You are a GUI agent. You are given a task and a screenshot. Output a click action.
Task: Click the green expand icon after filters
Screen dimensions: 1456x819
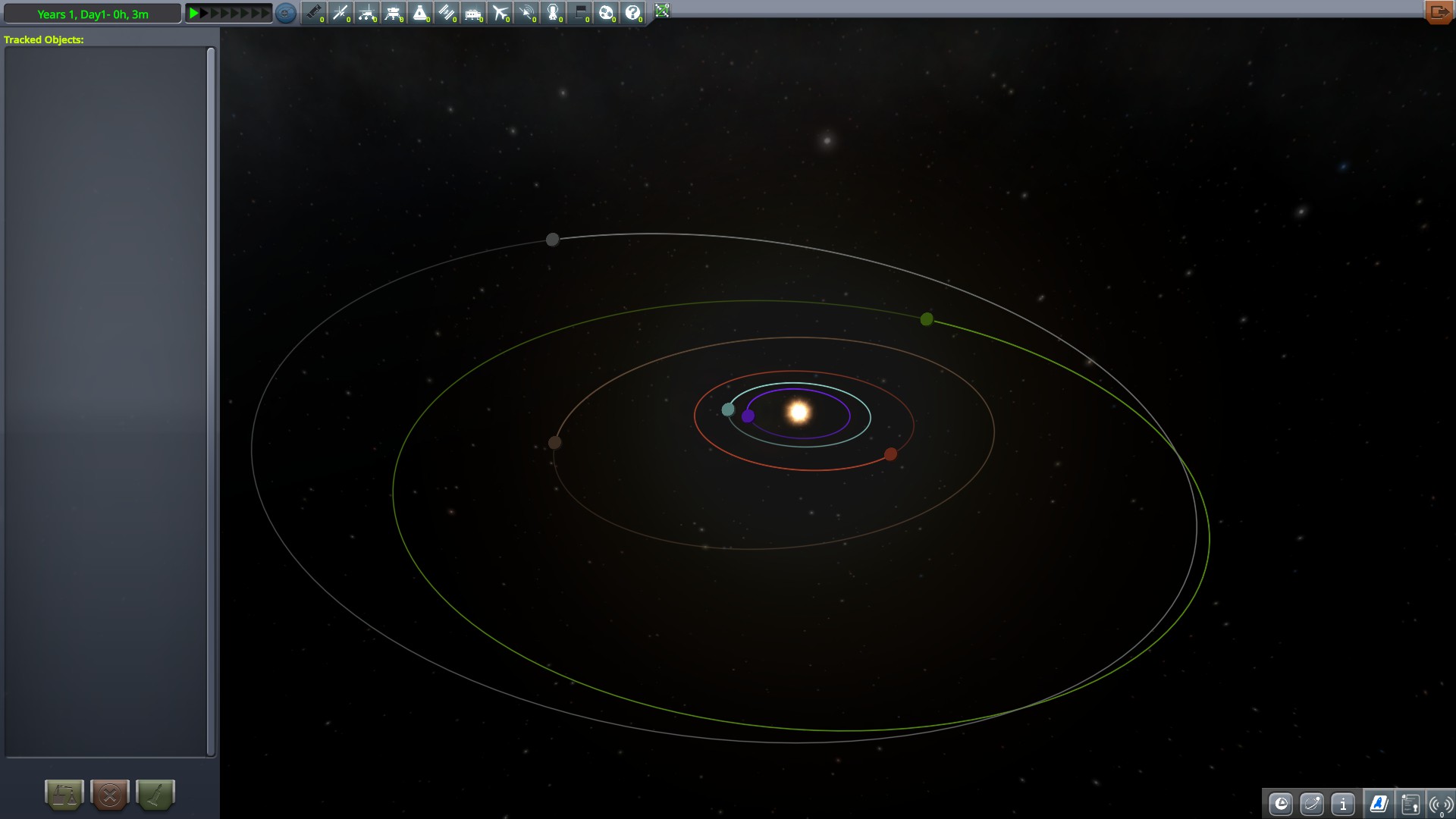coord(662,11)
